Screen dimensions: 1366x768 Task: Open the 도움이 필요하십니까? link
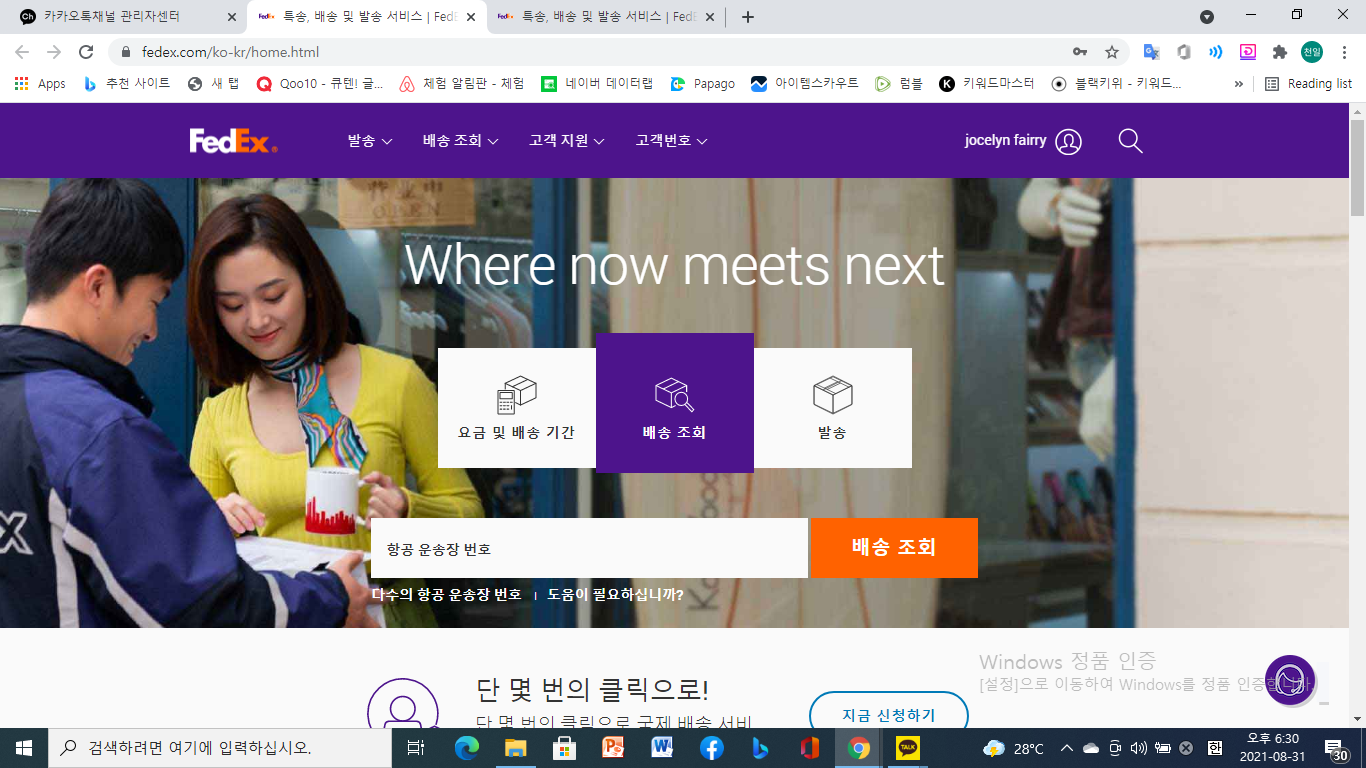point(615,595)
